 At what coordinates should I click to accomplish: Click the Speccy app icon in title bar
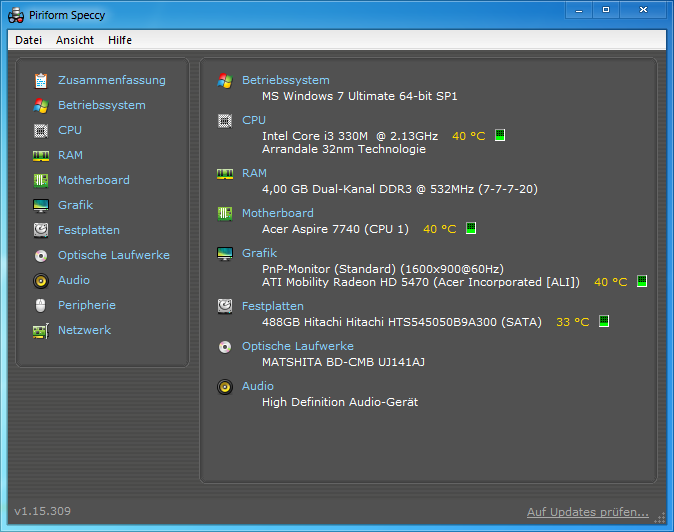(16, 15)
